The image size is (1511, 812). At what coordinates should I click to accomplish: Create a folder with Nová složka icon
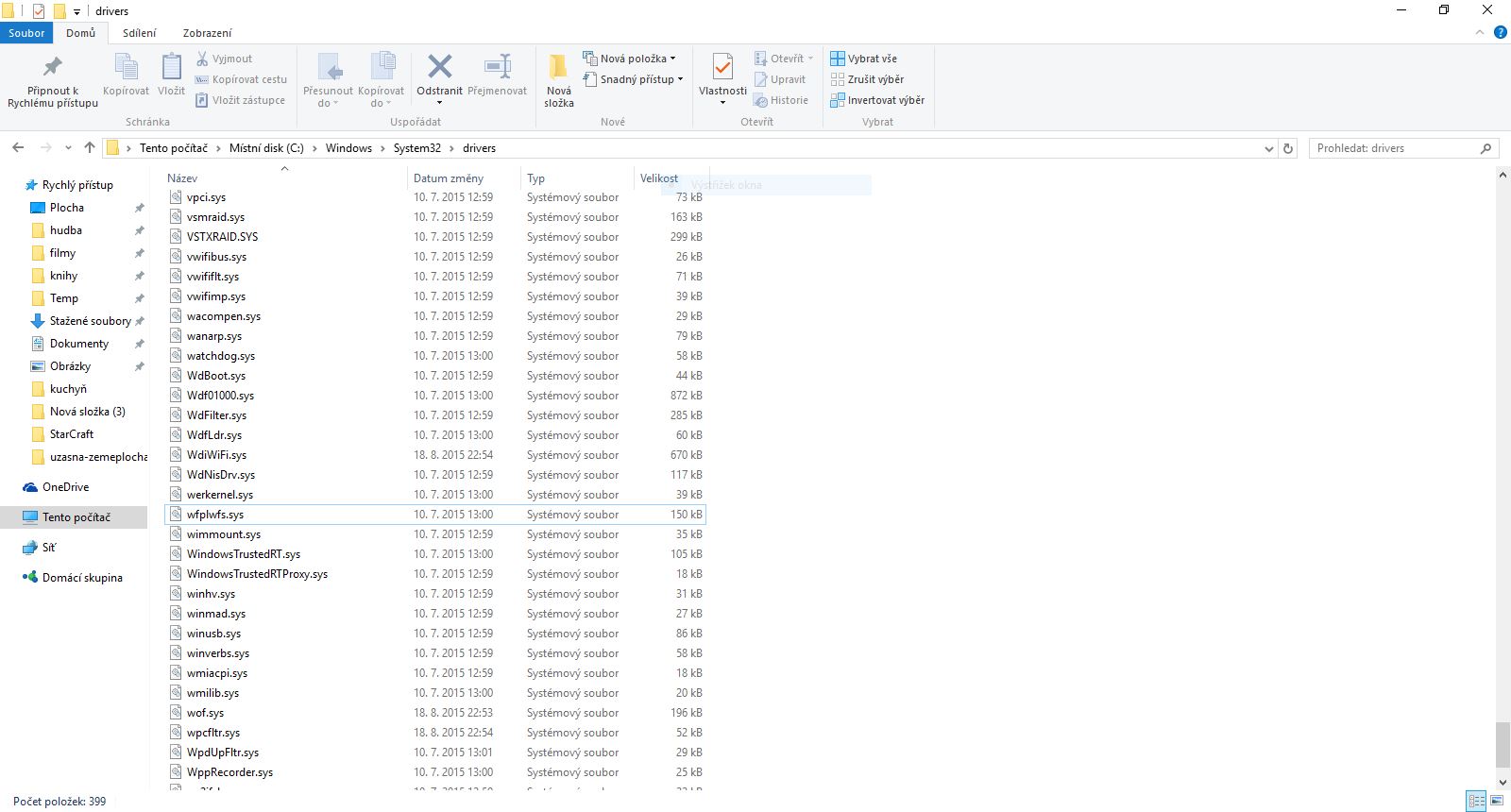(x=558, y=68)
